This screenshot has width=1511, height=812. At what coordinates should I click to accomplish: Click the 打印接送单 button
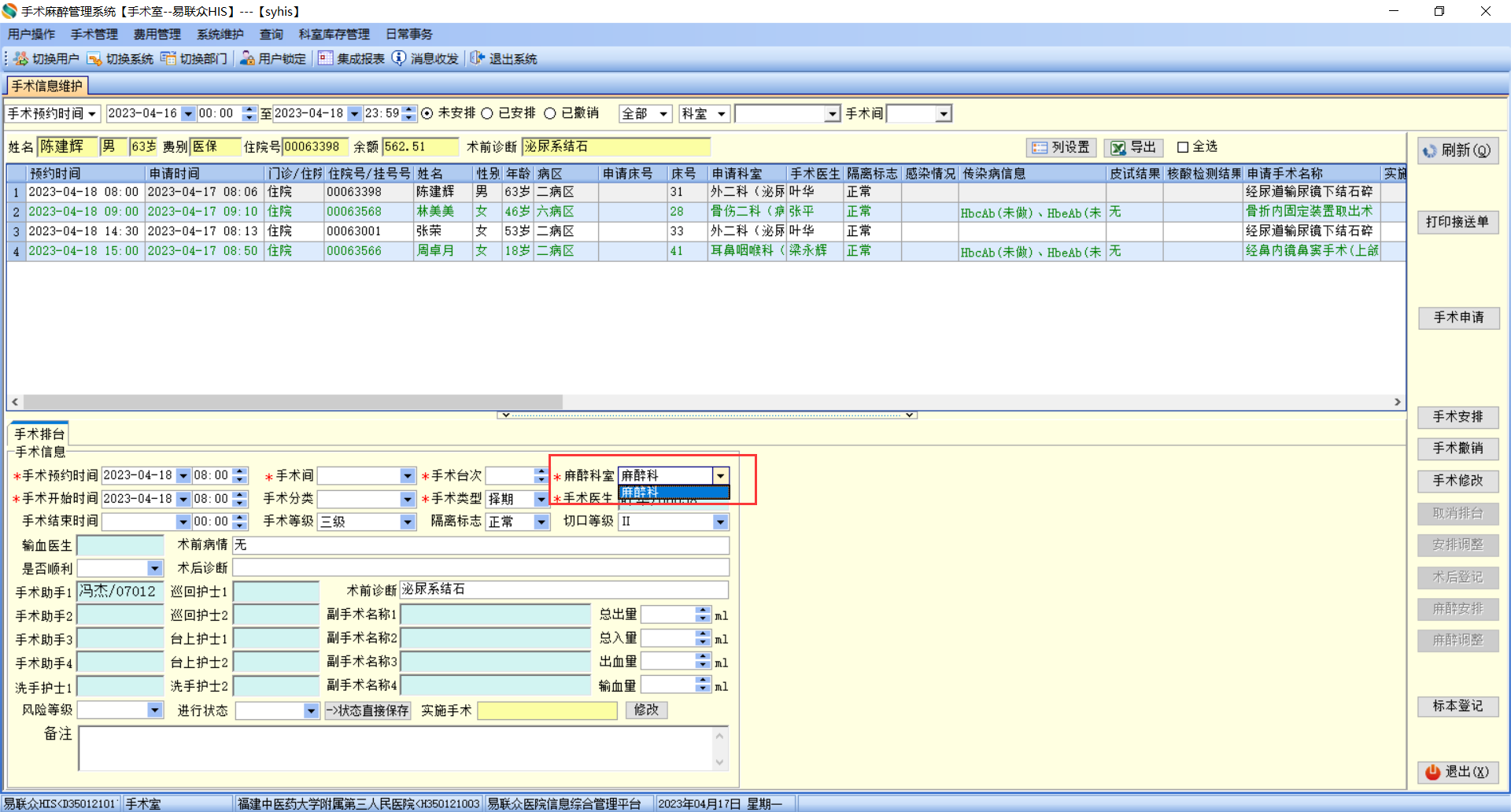coord(1457,222)
